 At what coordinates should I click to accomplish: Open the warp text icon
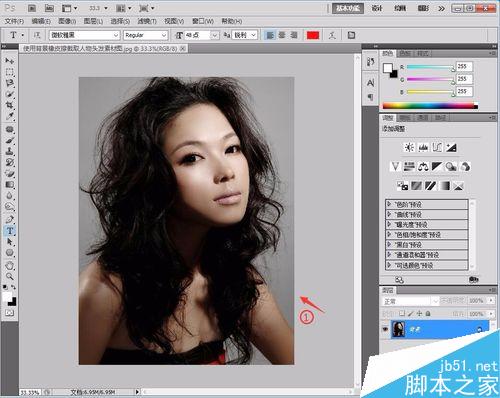coord(332,35)
